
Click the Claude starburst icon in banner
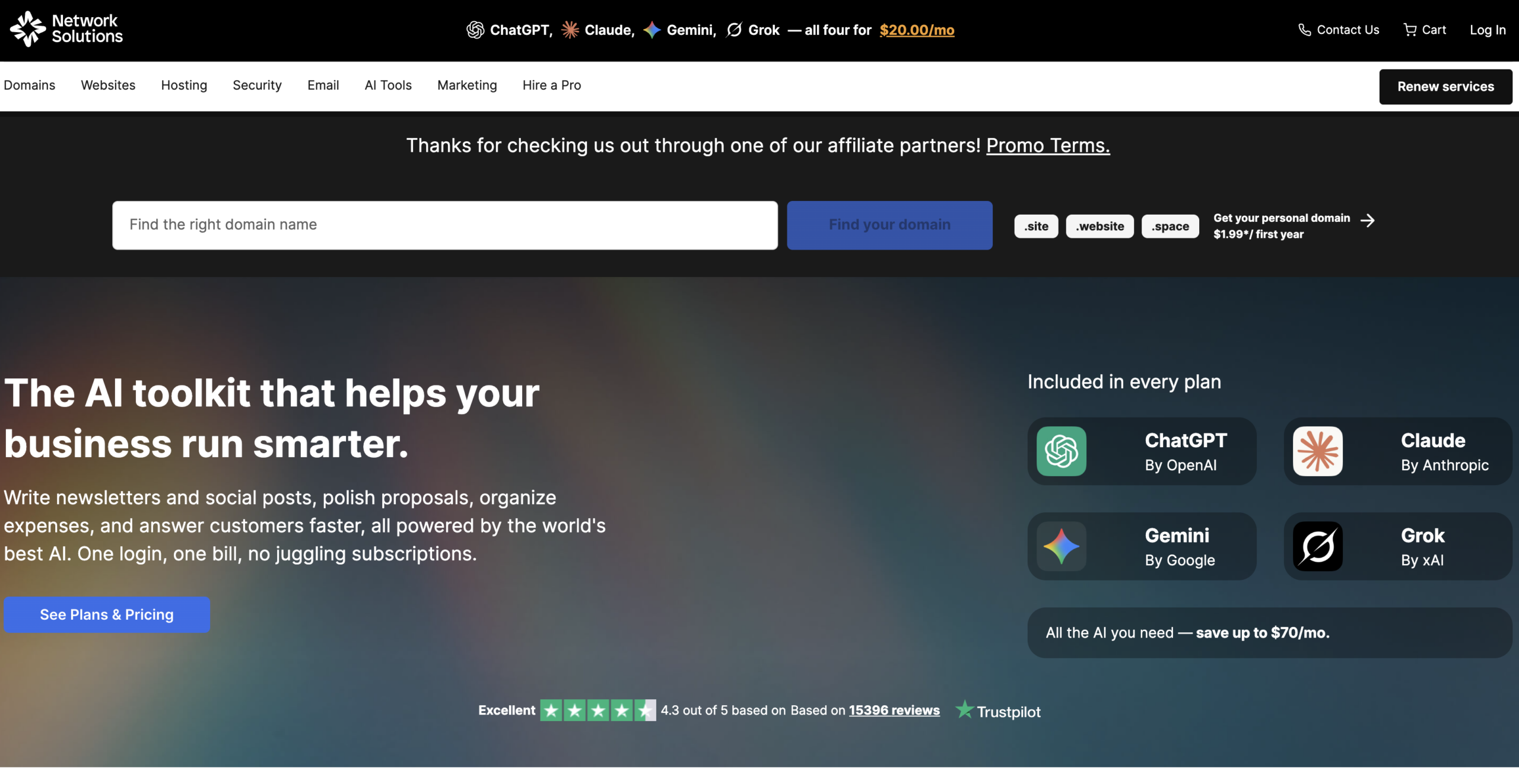tap(570, 30)
